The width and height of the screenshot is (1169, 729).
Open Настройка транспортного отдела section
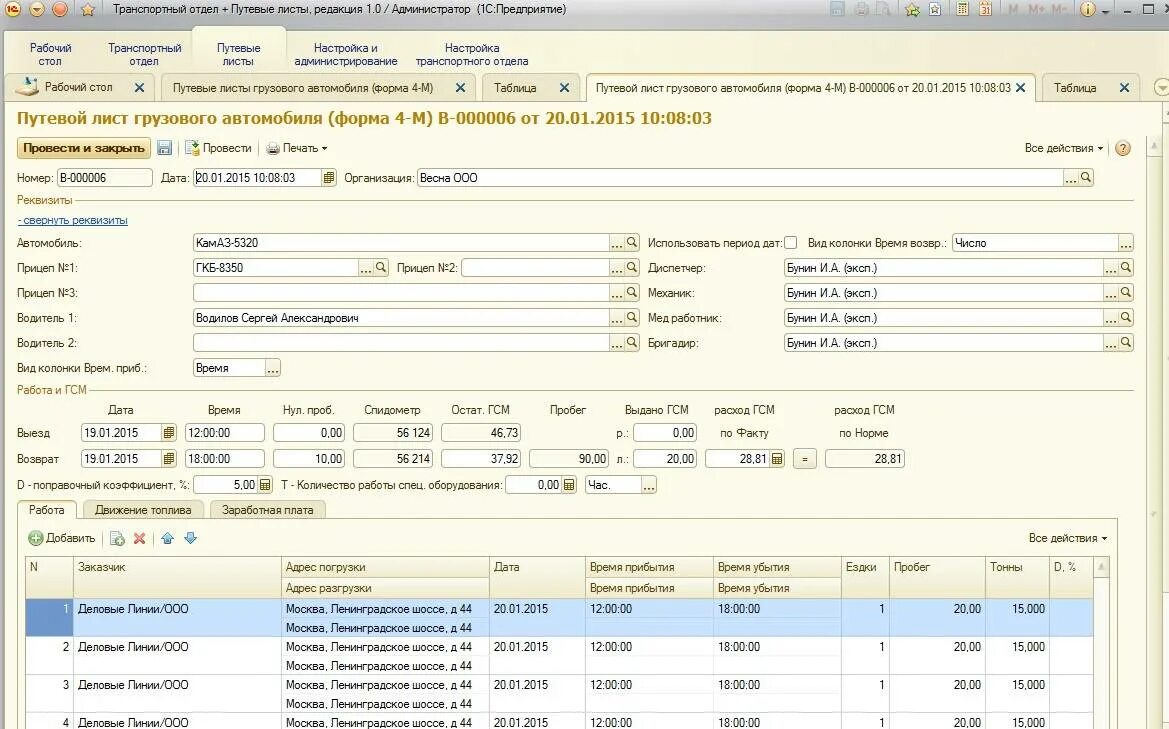click(x=472, y=54)
